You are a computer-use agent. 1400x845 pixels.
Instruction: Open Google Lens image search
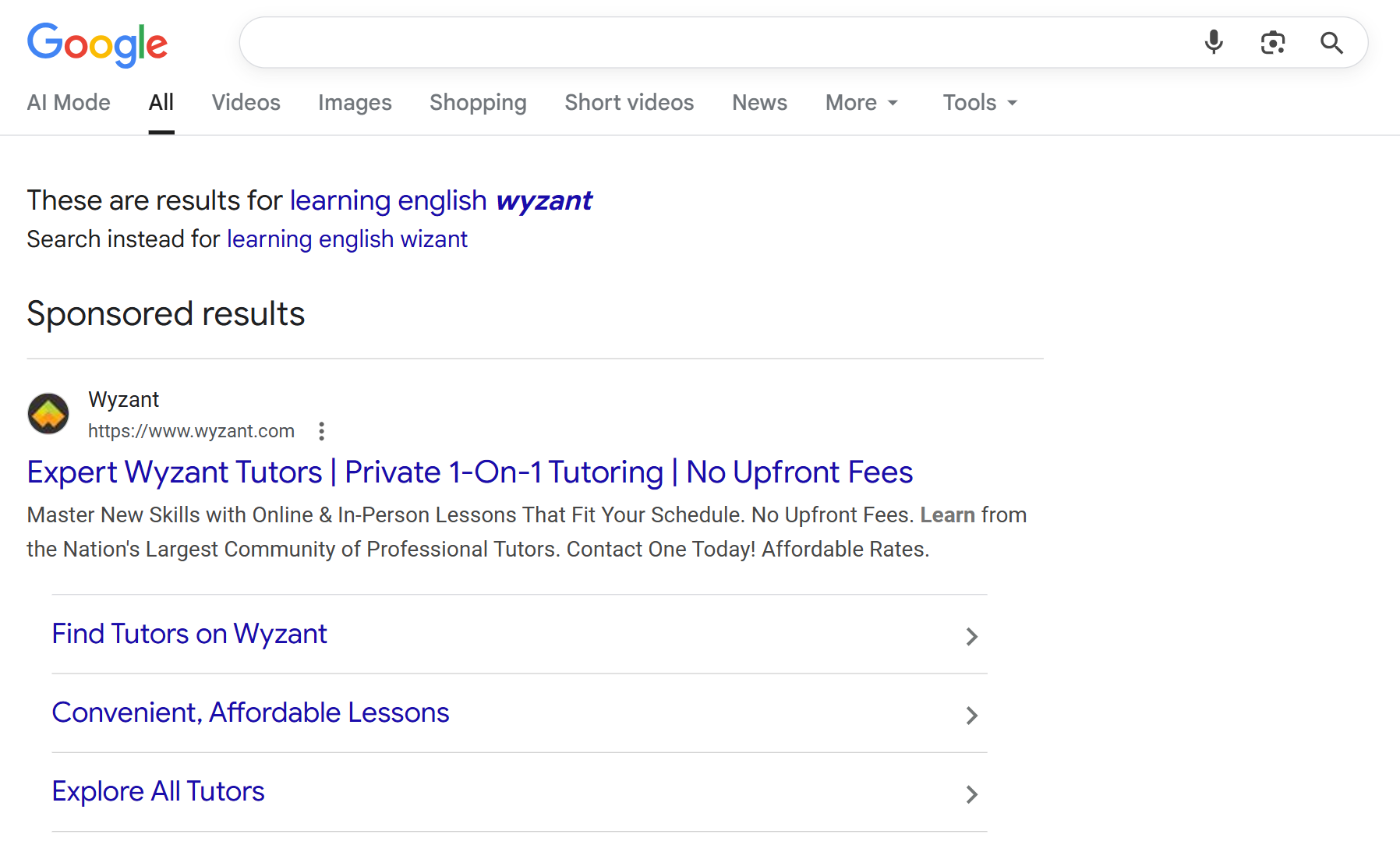pyautogui.click(x=1272, y=42)
